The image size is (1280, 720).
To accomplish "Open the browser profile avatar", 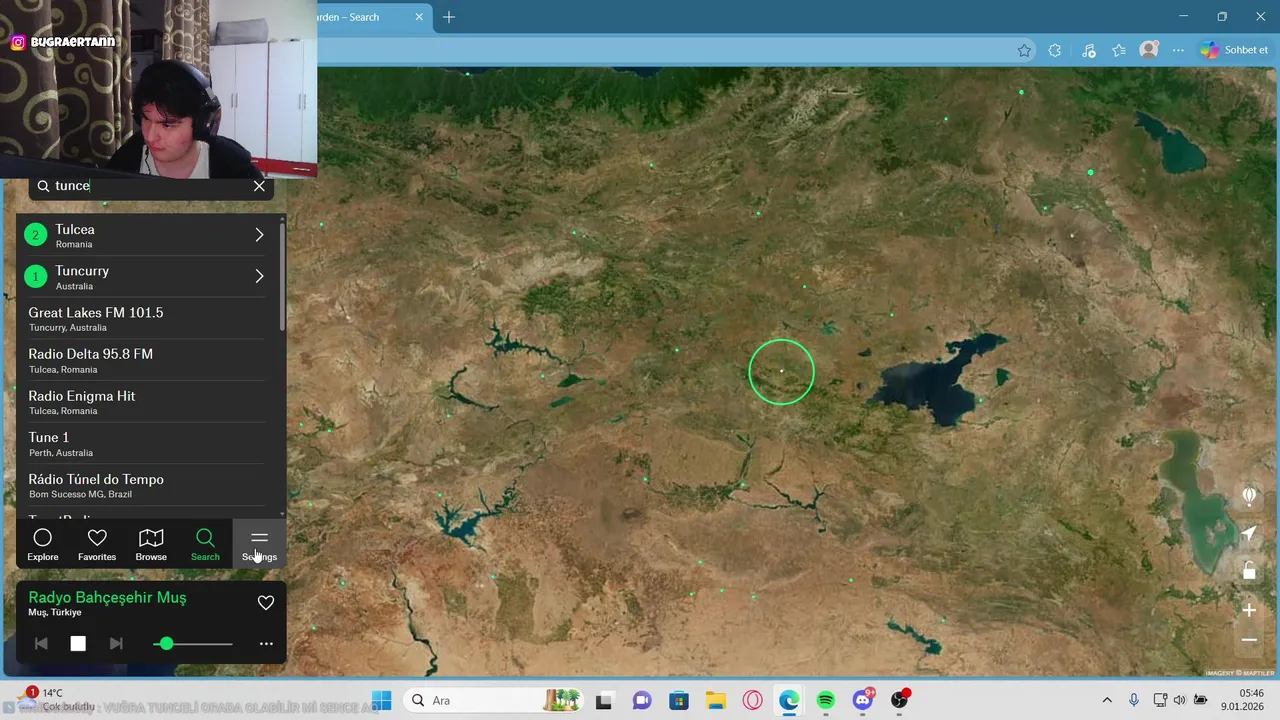I will [x=1149, y=49].
